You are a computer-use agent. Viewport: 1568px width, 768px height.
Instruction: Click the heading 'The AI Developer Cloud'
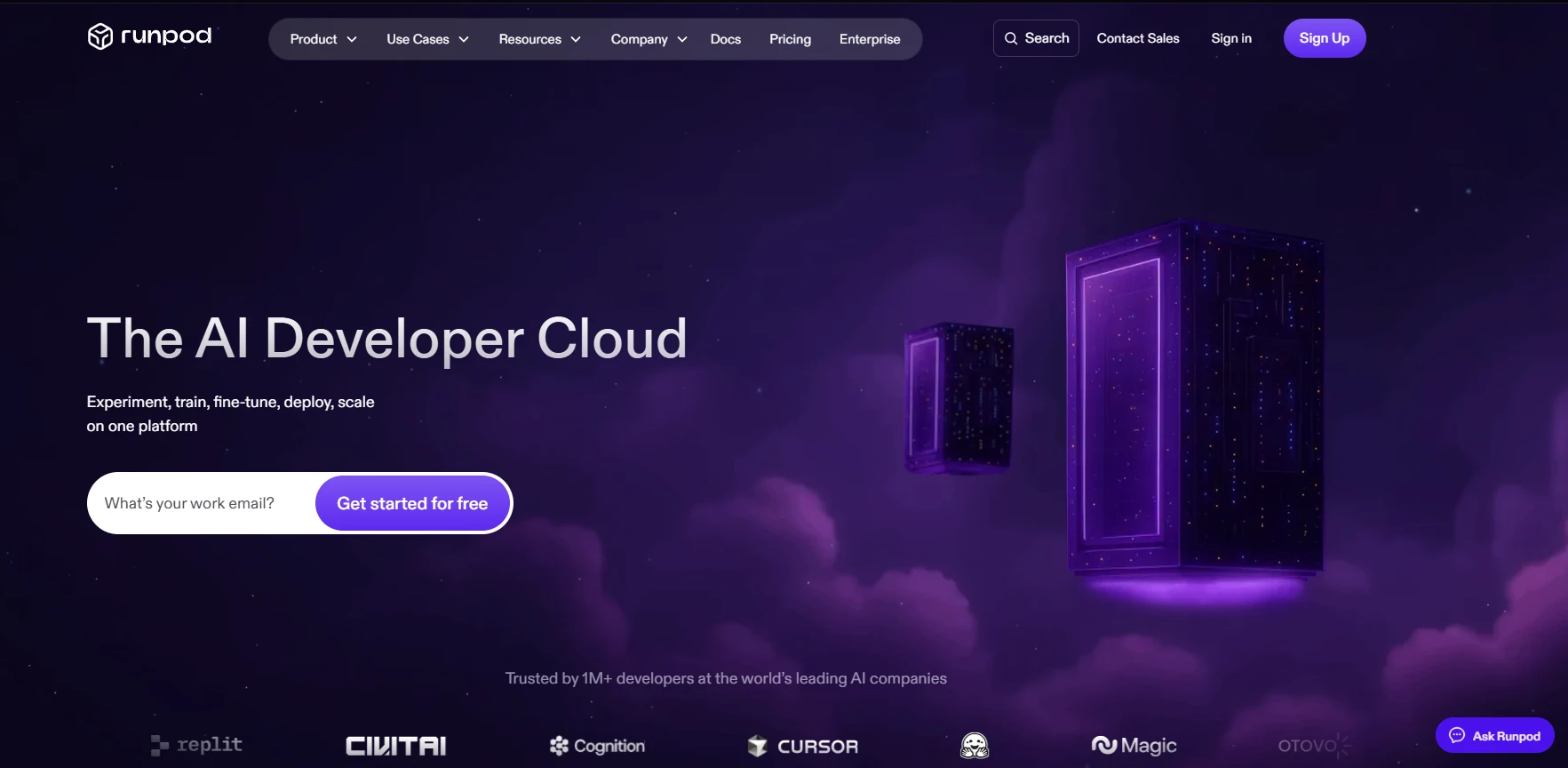pos(387,339)
